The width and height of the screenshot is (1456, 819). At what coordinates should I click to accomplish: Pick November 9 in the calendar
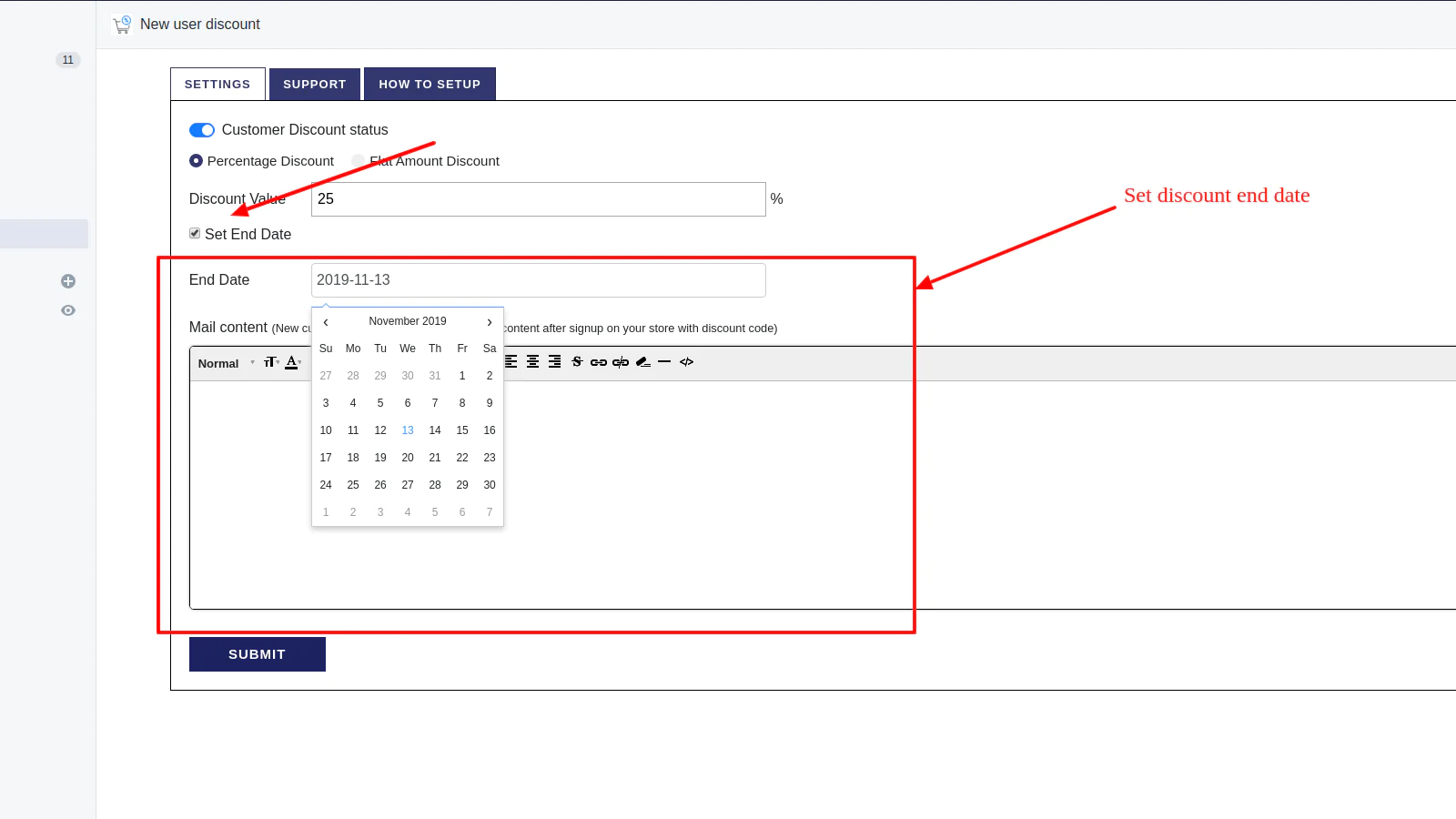tap(490, 403)
